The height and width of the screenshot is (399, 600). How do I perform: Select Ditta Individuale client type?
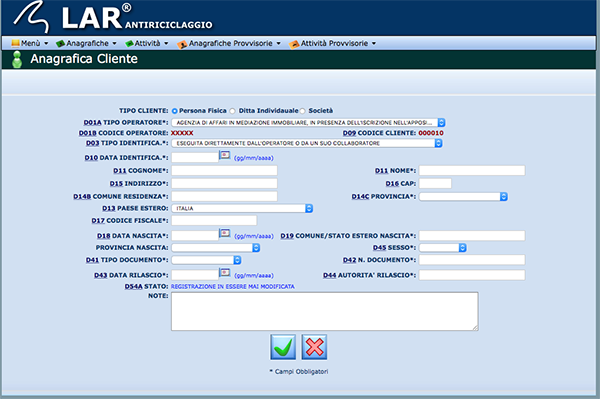(232, 111)
